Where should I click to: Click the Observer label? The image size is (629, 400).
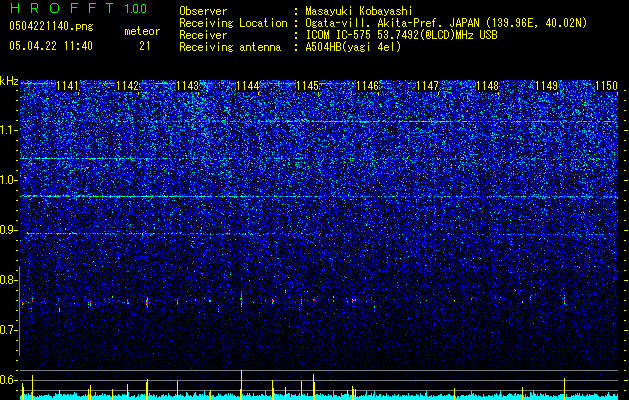[x=203, y=11]
